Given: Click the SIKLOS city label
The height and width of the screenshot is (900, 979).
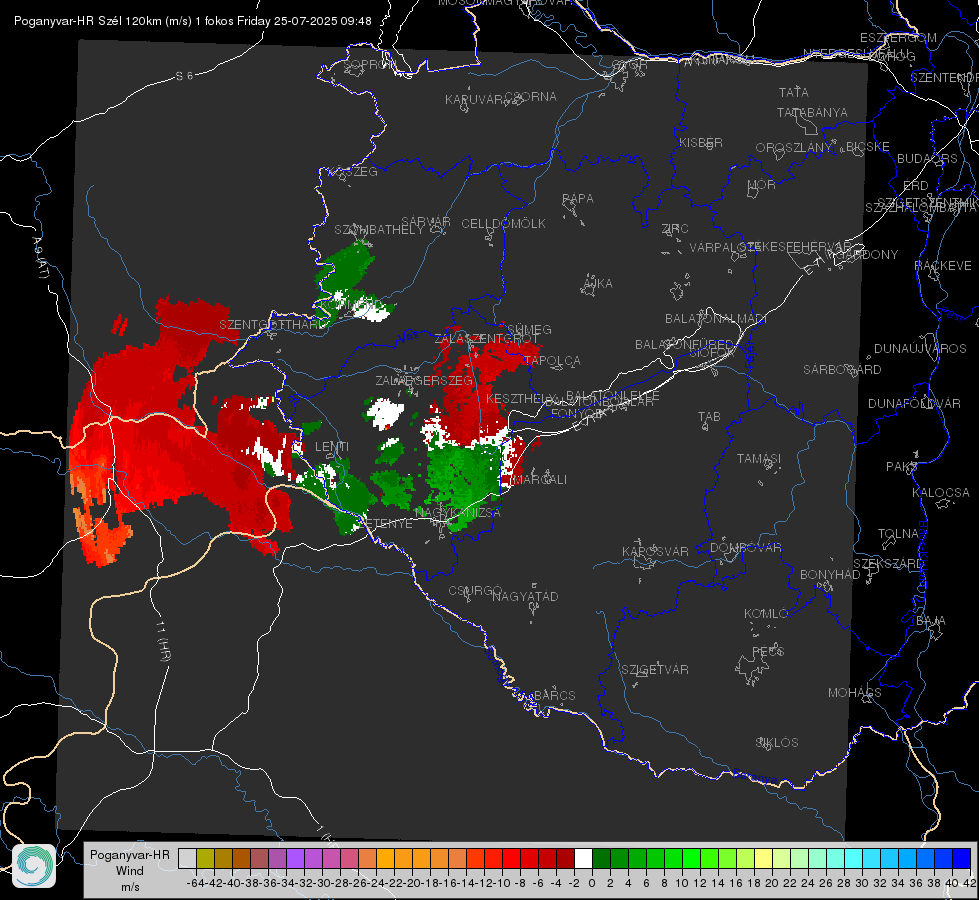Looking at the screenshot, I should coord(777,743).
